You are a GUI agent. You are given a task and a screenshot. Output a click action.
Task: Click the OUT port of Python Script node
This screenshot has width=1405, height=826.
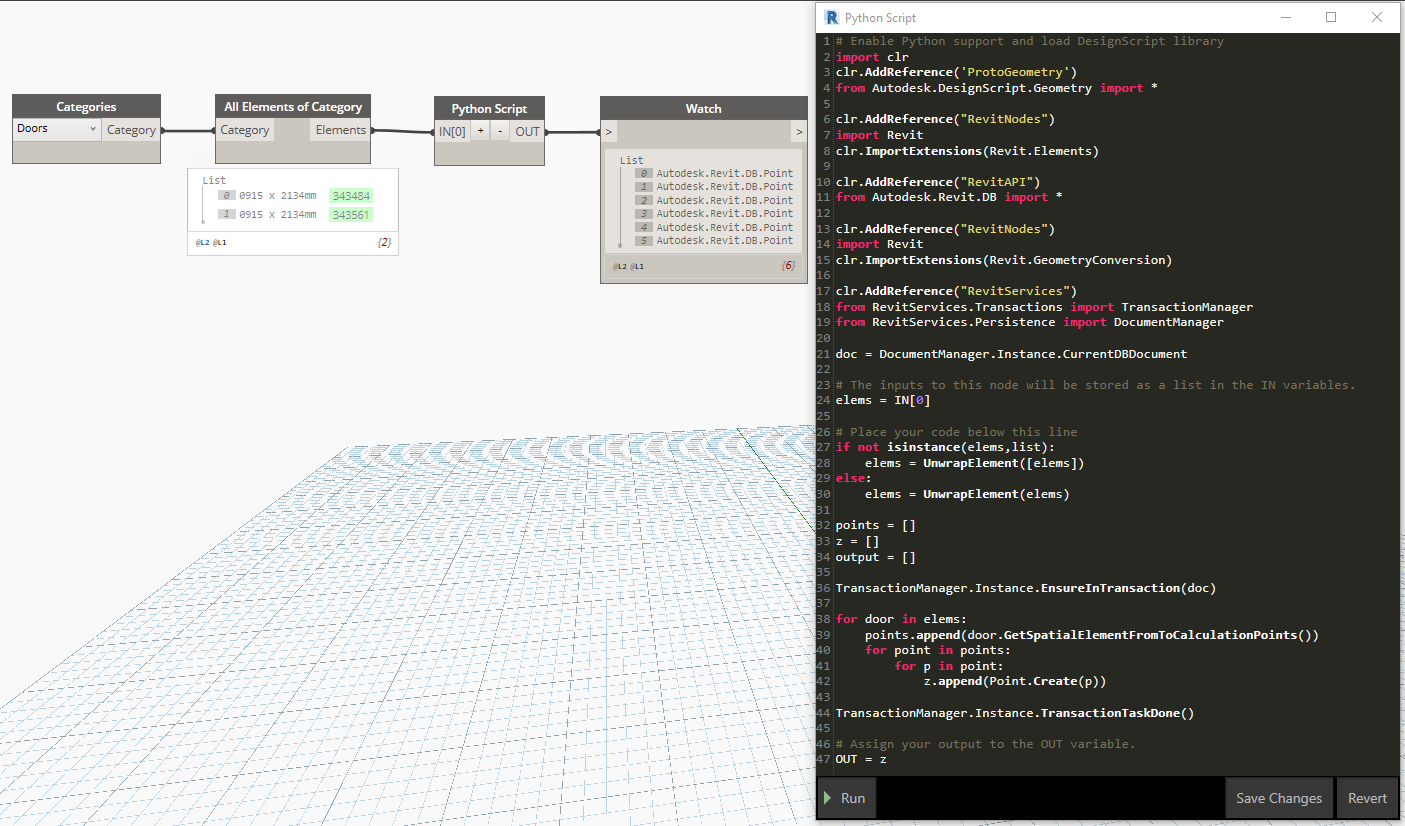point(527,131)
